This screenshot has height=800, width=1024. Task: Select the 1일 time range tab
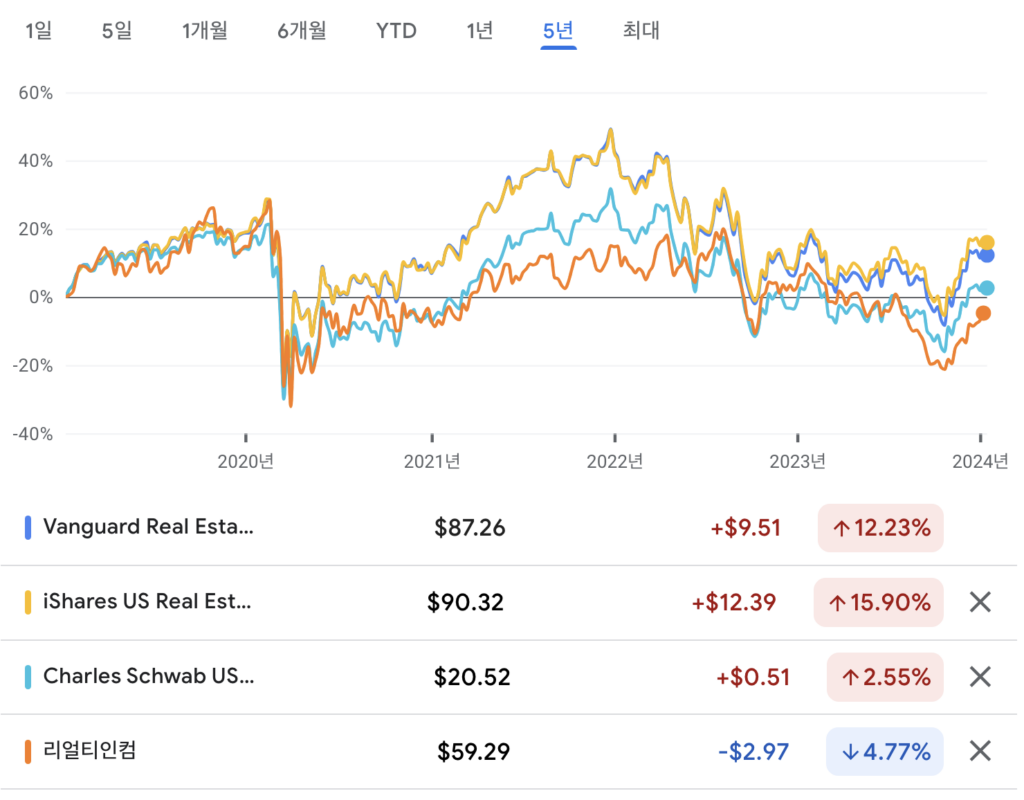(39, 30)
